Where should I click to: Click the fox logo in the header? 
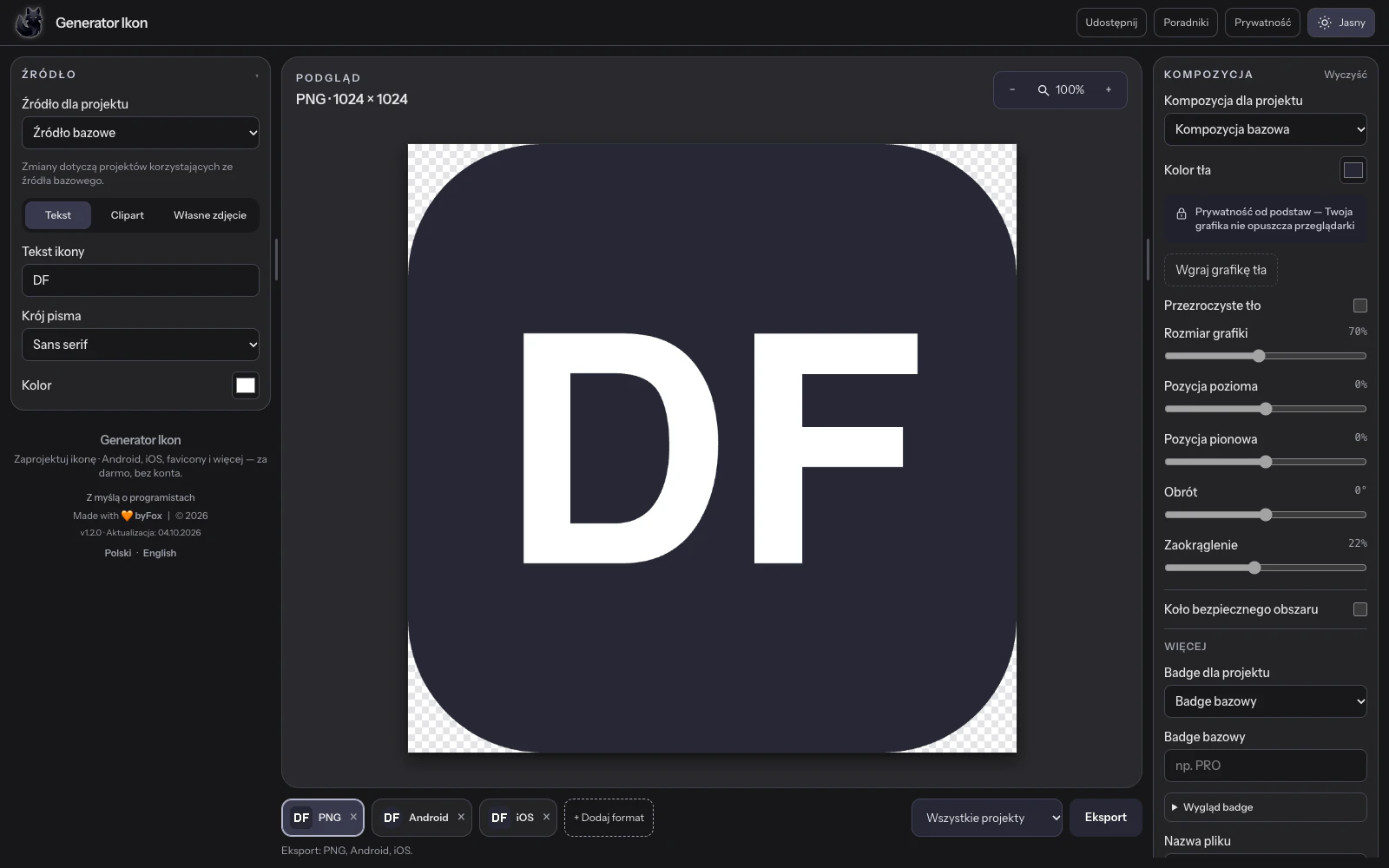tap(29, 23)
